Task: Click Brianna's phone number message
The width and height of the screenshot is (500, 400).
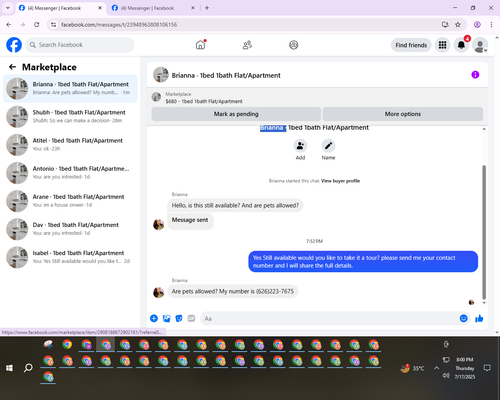Action: pos(233,291)
